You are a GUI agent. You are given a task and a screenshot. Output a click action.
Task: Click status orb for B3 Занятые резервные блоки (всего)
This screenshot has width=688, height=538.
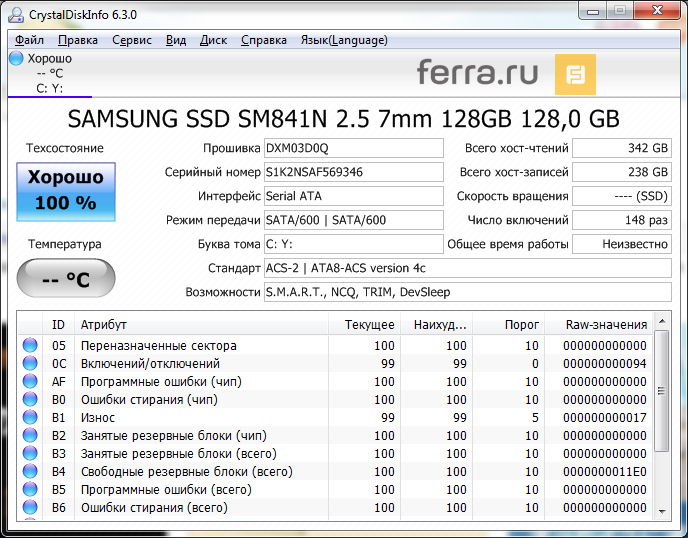pos(30,453)
